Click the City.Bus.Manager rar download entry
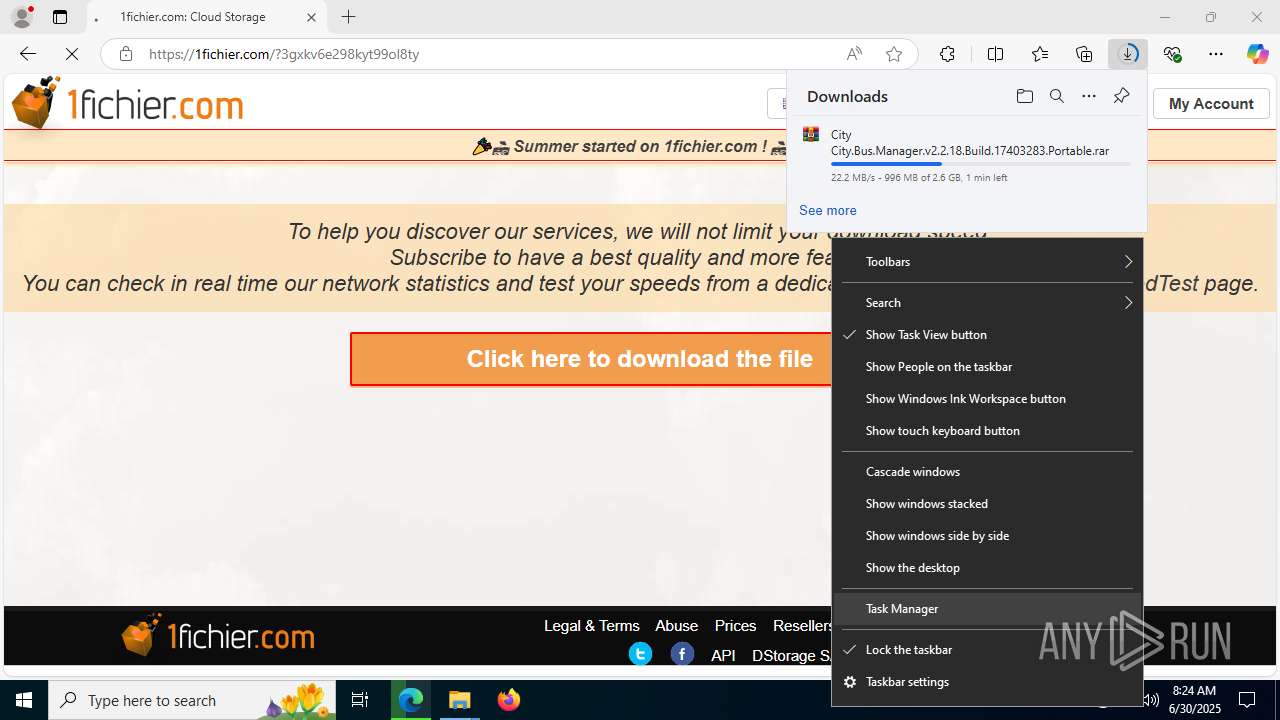 966,155
